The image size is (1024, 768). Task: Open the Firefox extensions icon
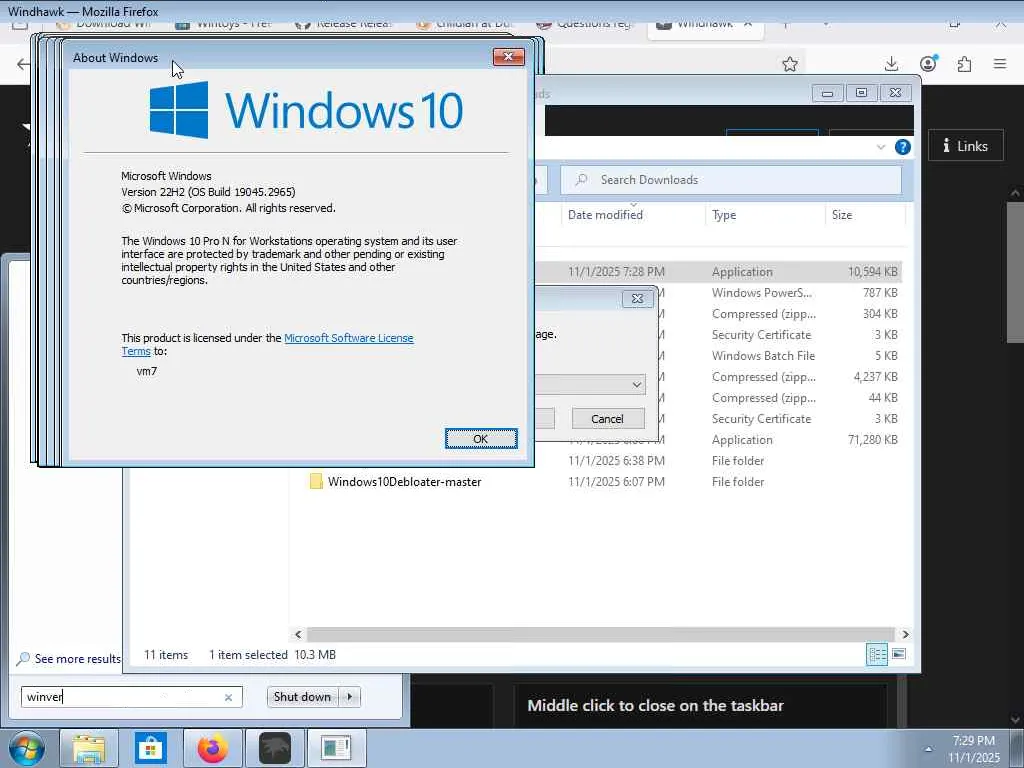pos(965,64)
